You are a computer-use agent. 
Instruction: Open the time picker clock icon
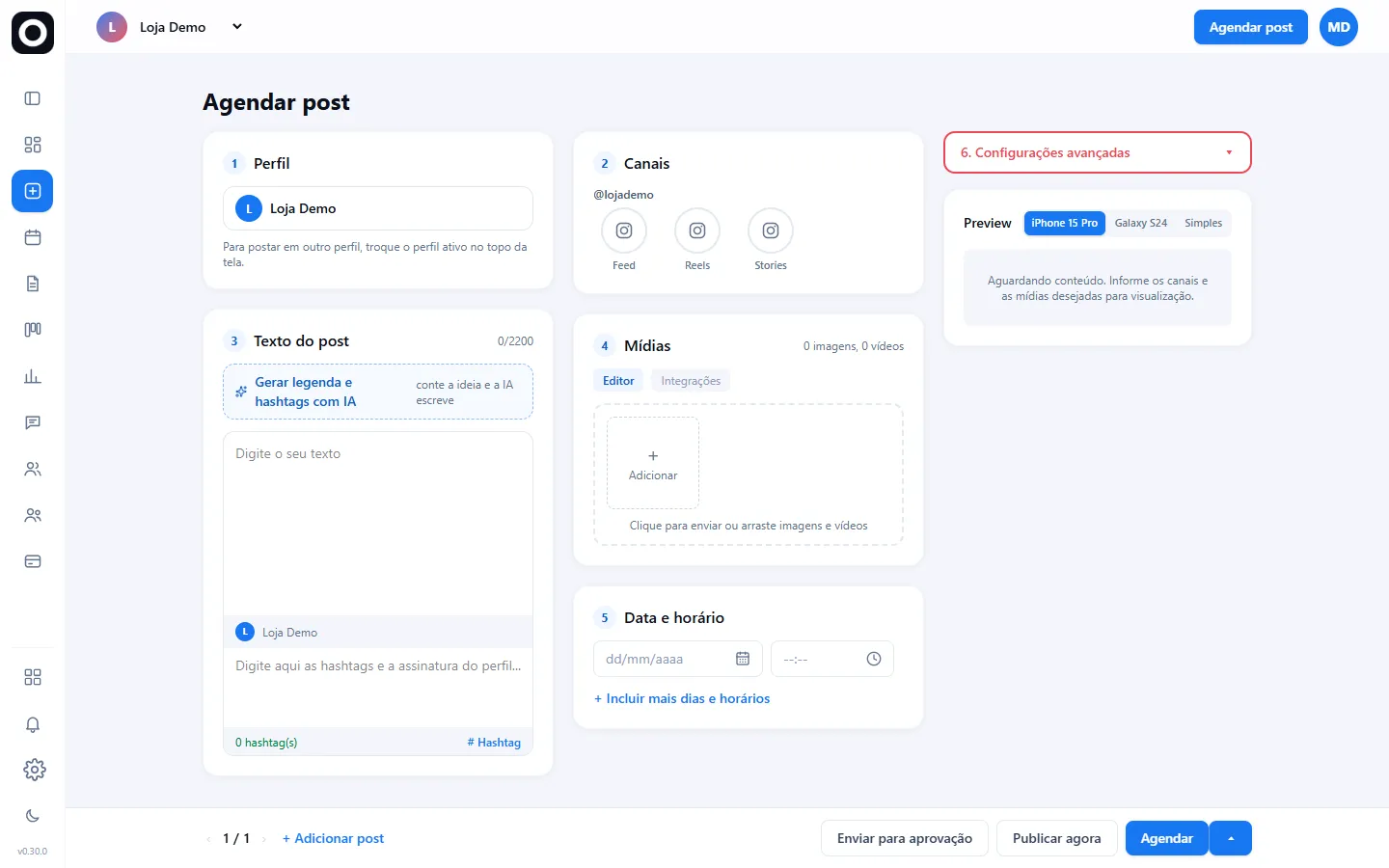pos(874,659)
